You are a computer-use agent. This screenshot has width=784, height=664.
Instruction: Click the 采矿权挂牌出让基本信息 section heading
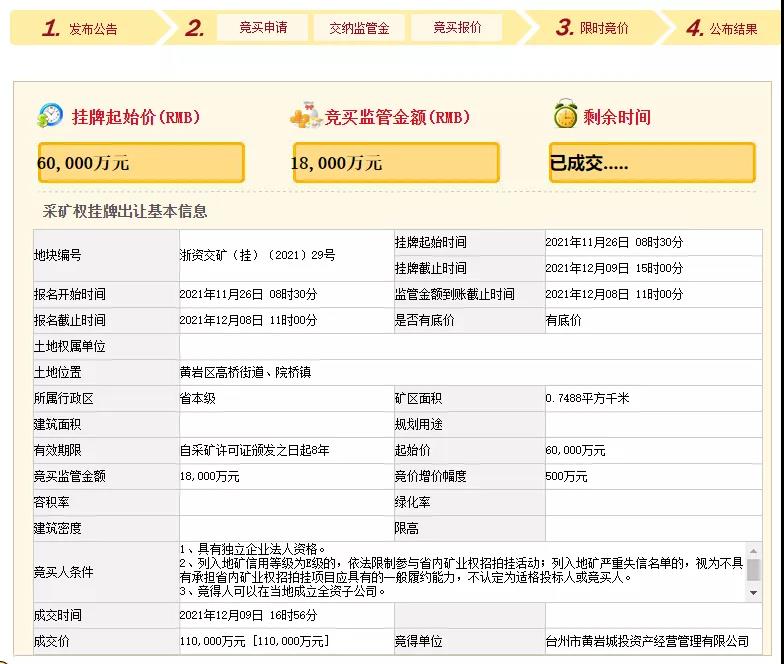tap(125, 212)
